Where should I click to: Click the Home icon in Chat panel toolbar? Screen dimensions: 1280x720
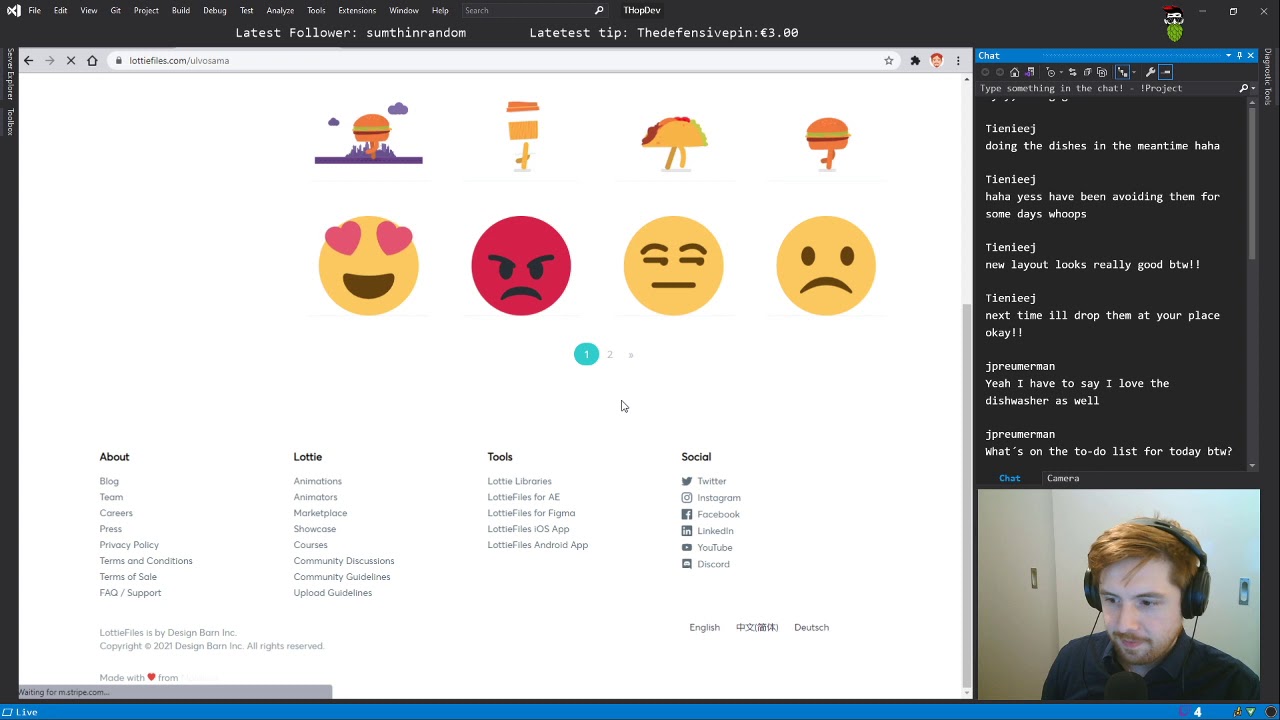[1014, 72]
